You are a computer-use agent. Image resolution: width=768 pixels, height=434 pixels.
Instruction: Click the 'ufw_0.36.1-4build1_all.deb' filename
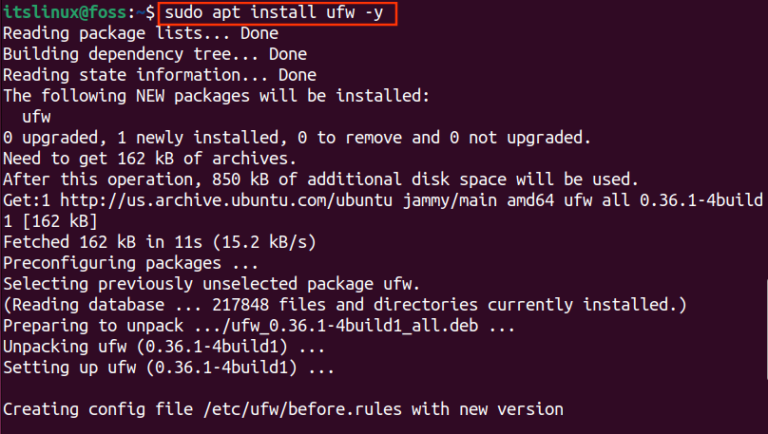click(x=354, y=326)
